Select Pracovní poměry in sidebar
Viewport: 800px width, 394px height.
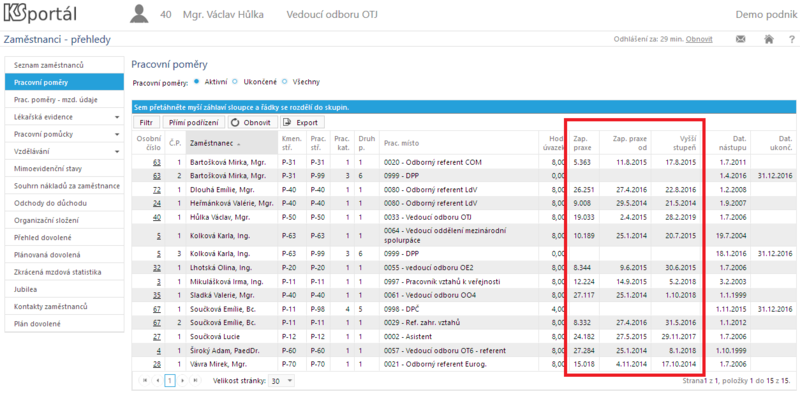(x=64, y=82)
